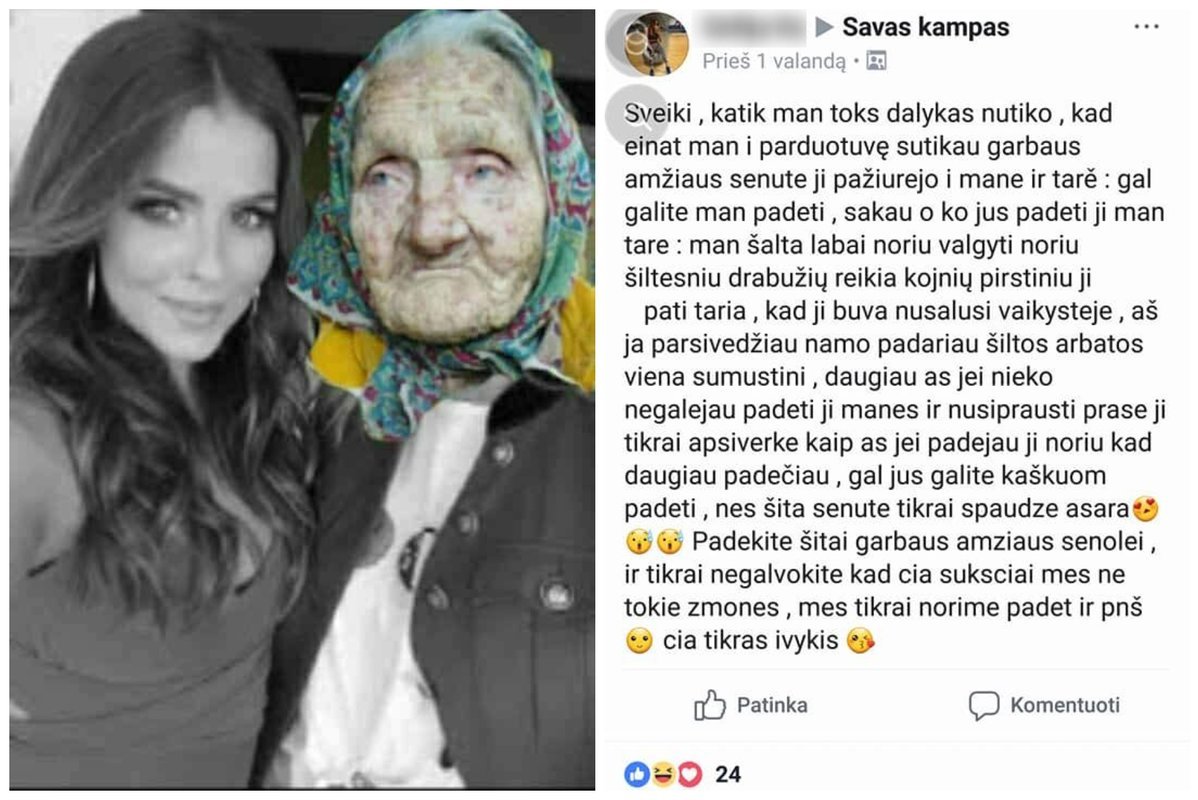Image resolution: width=1198 pixels, height=800 pixels.
Task: Click the speech bubble icon beside Komentuoti
Action: pos(983,705)
